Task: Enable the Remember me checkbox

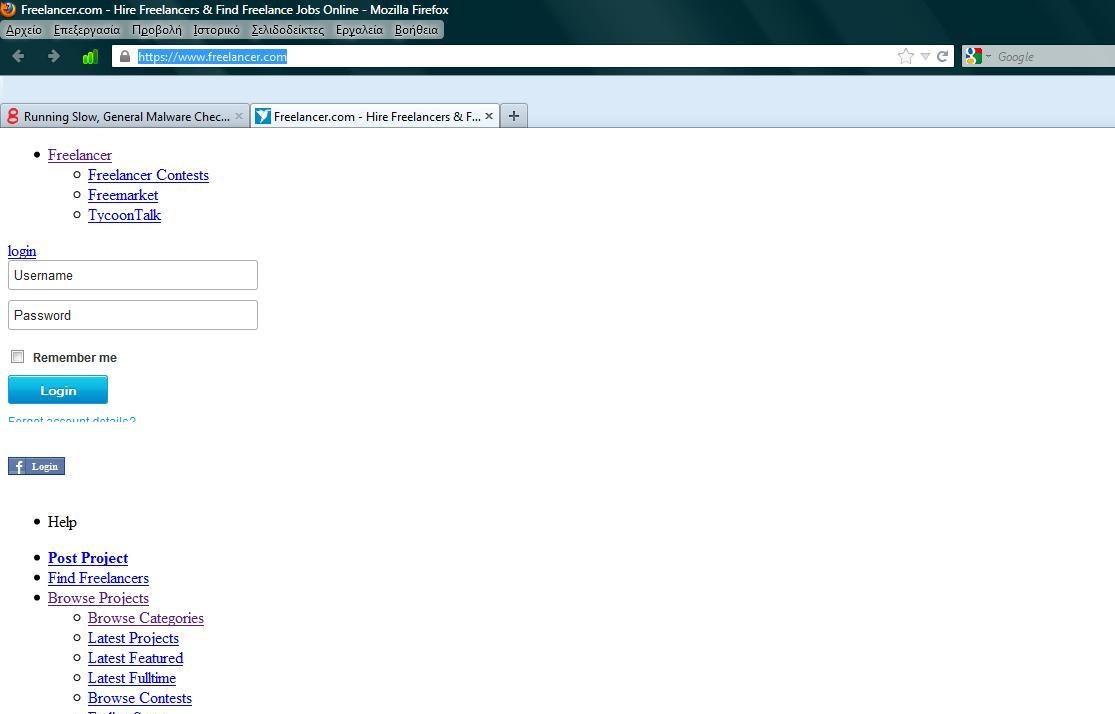Action: tap(18, 357)
